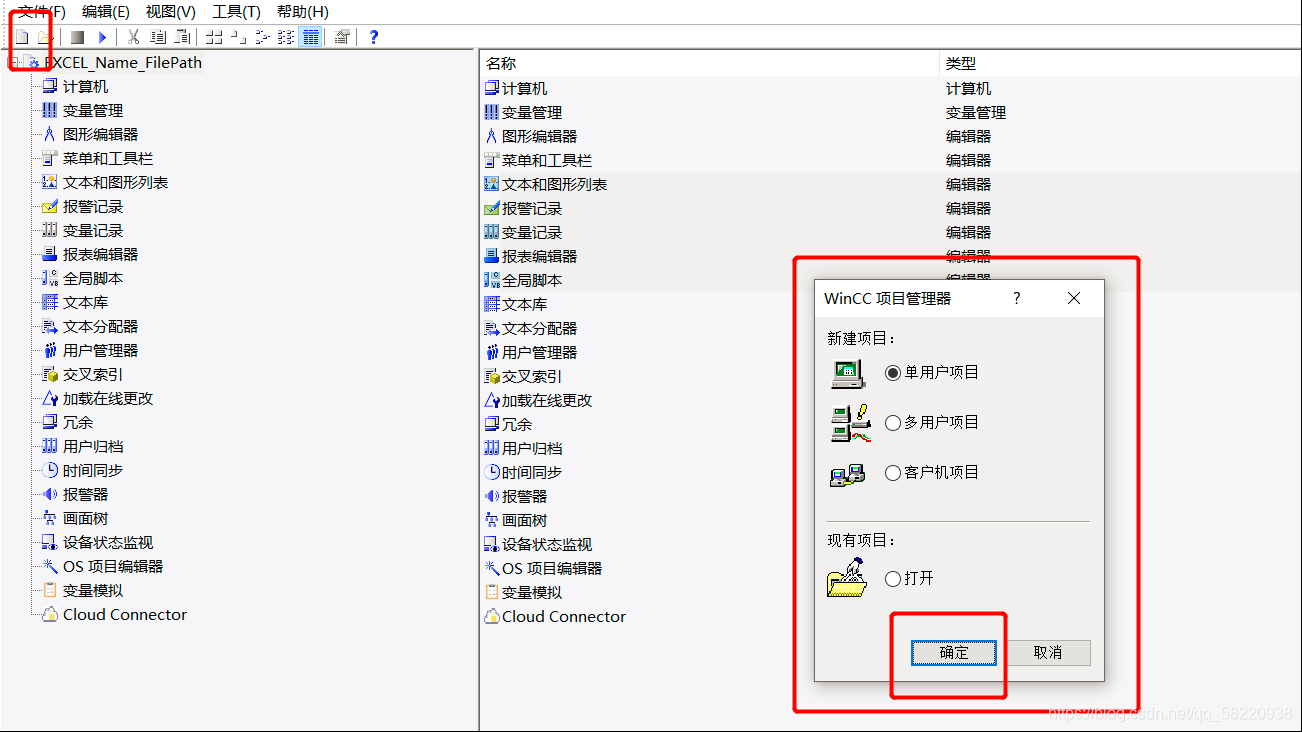1302x732 pixels.
Task: Select 用户归档 in the navigation tree
Action: tap(93, 447)
